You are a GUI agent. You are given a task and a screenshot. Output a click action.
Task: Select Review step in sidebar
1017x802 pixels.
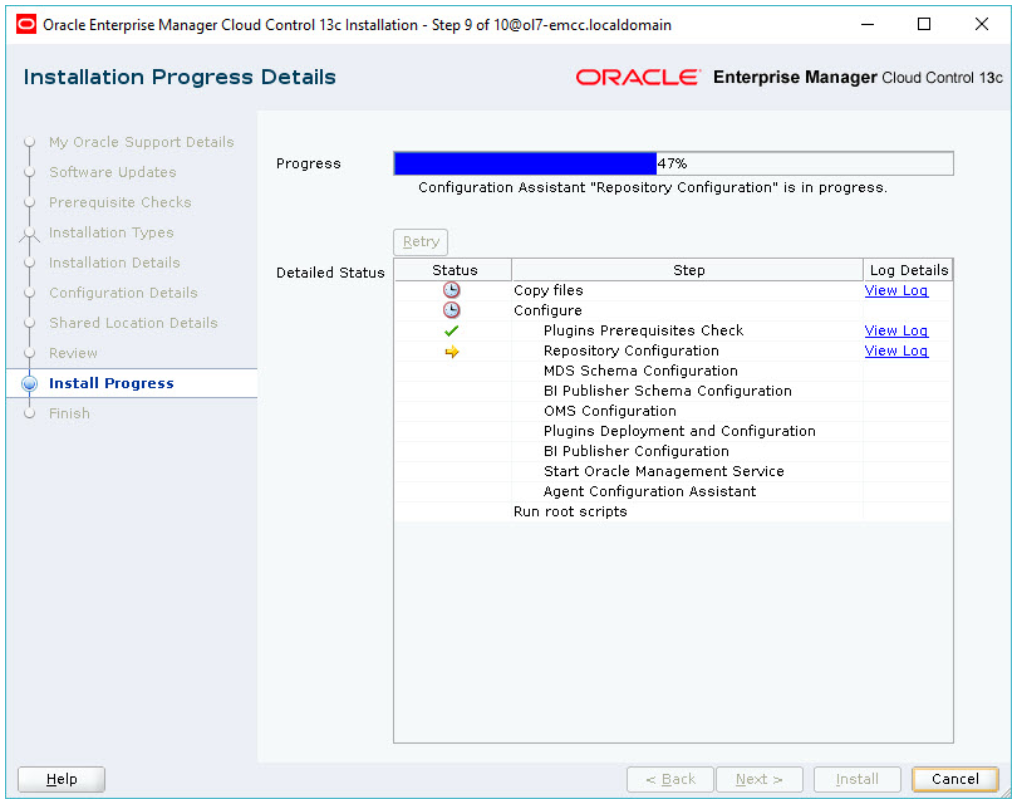(x=73, y=353)
